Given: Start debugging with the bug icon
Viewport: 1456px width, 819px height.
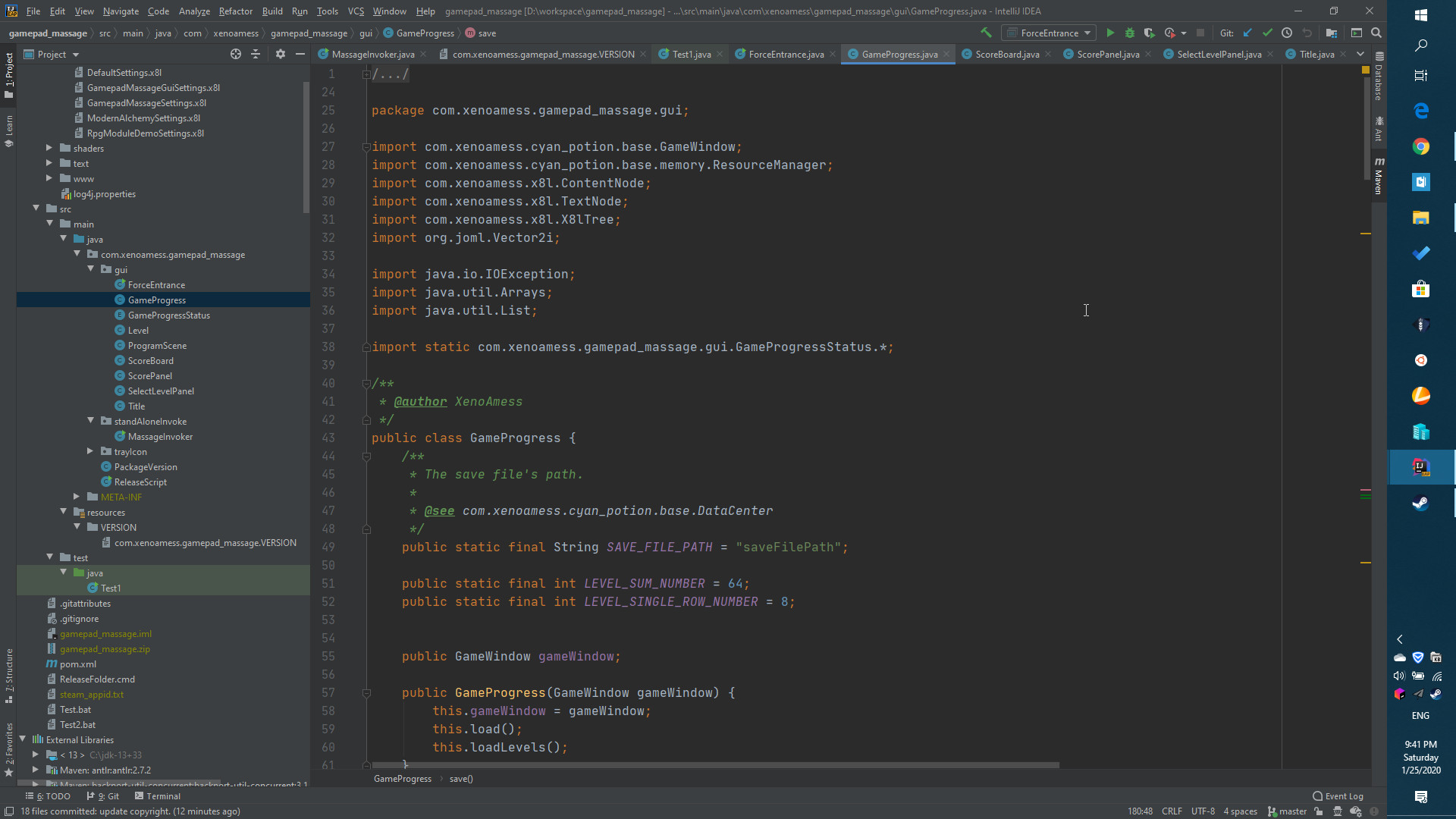Looking at the screenshot, I should 1130,33.
